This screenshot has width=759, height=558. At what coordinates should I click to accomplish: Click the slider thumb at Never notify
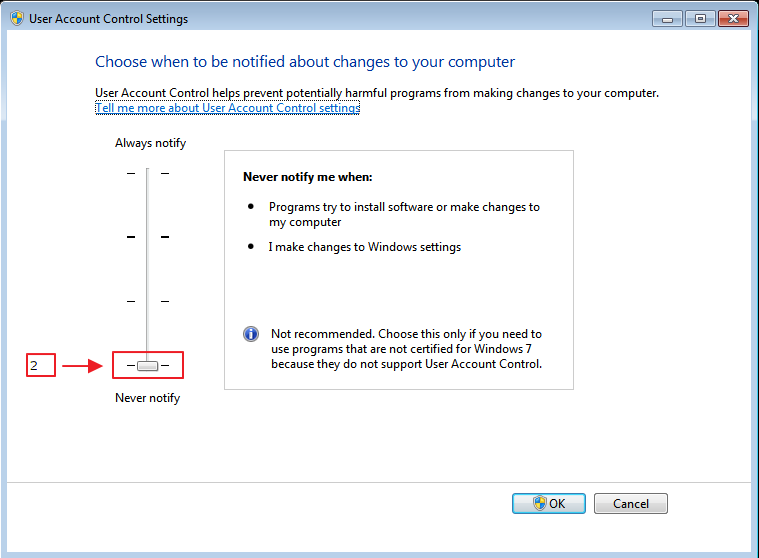tap(148, 365)
